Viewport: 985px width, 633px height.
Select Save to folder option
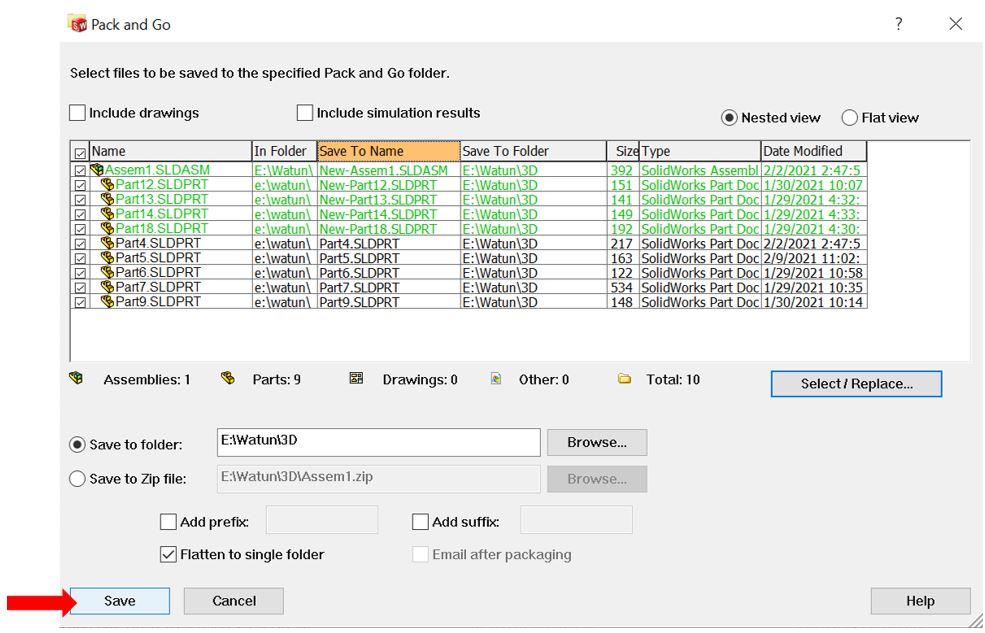pos(77,445)
